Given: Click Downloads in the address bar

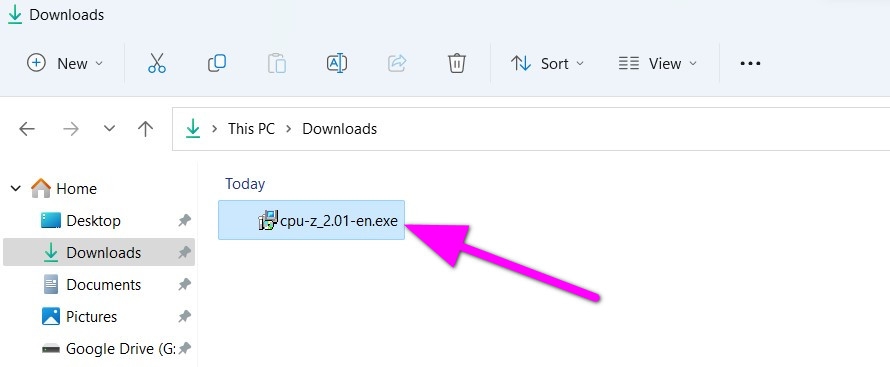Looking at the screenshot, I should tap(339, 129).
